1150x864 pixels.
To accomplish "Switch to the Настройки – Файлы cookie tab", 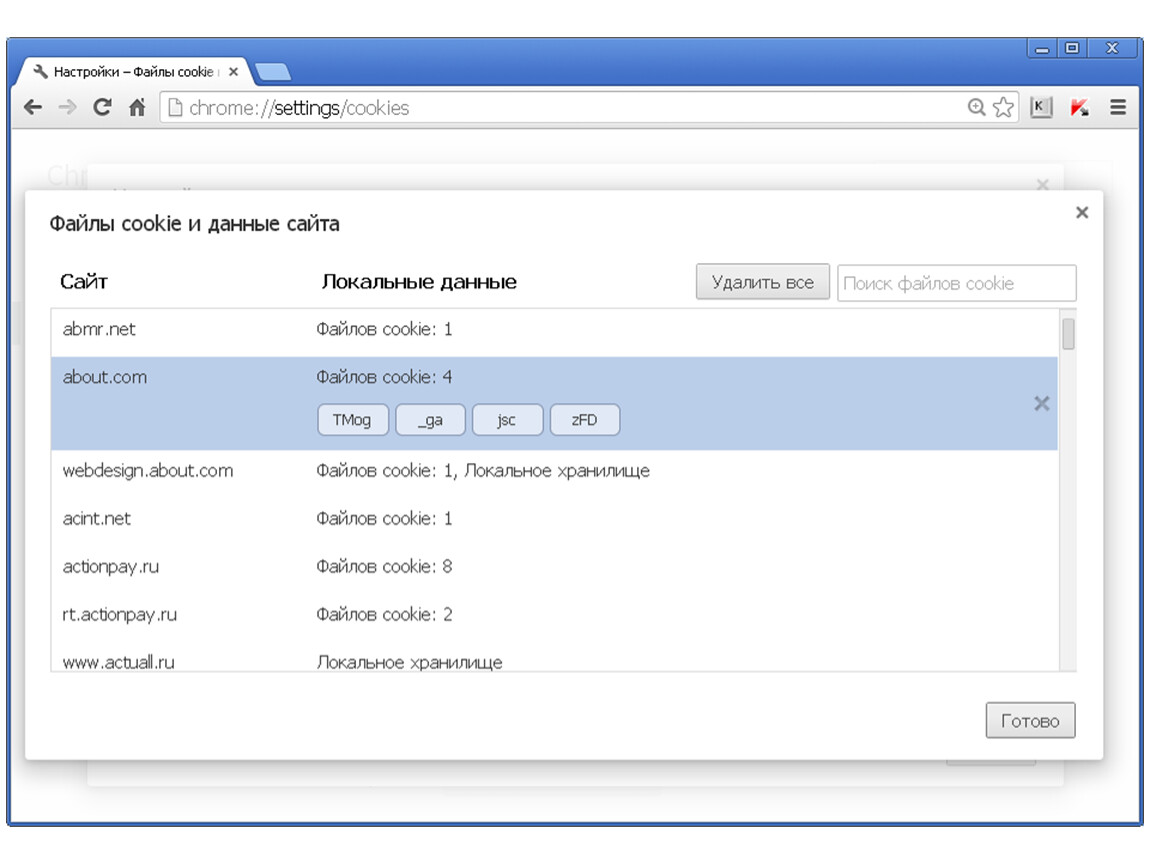I will pyautogui.click(x=134, y=72).
